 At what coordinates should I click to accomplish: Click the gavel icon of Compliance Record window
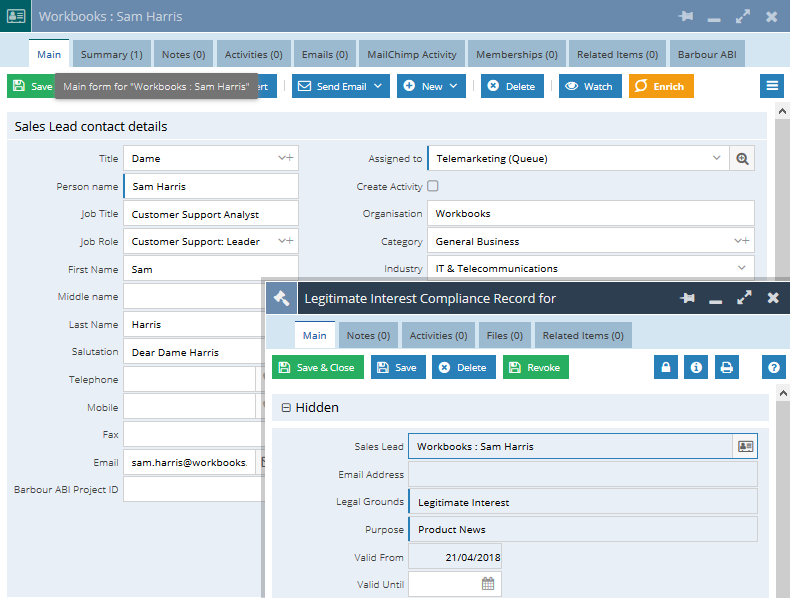282,298
